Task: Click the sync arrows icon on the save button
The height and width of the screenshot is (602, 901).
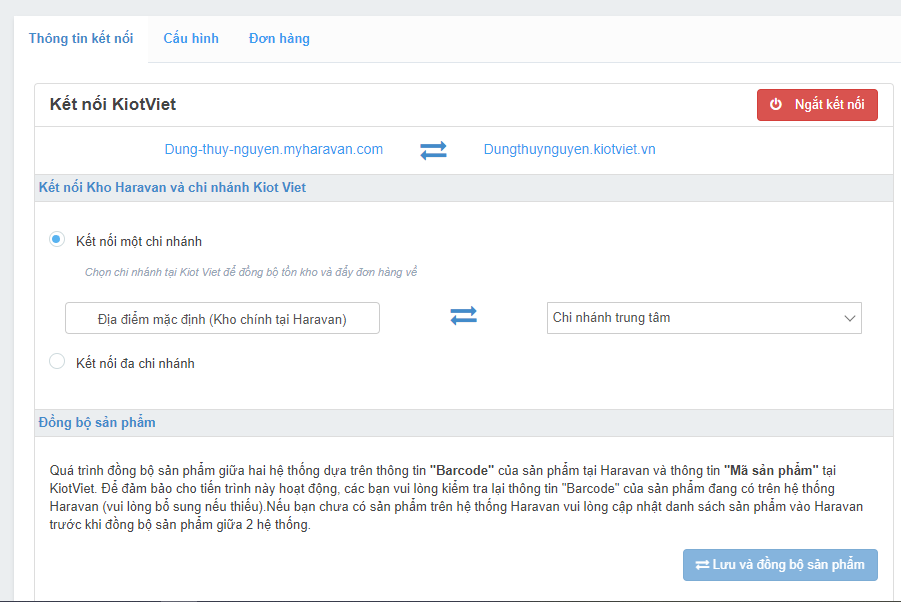Action: (702, 565)
